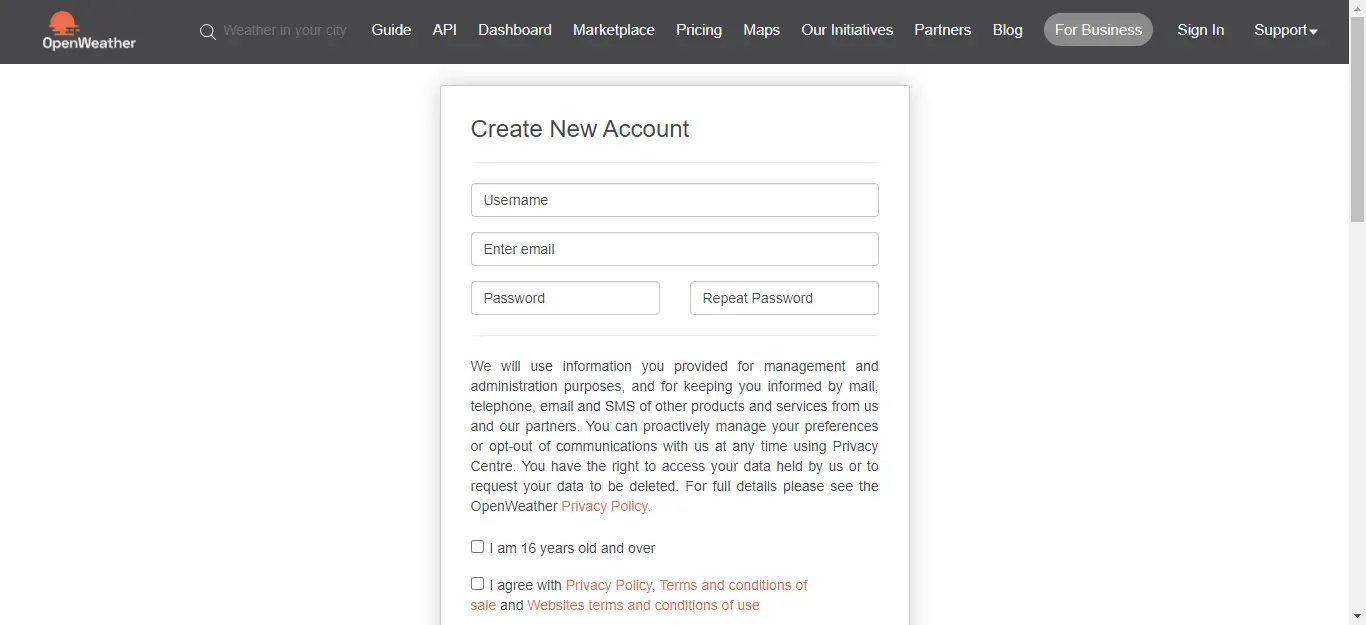Click into the Username field

click(675, 200)
